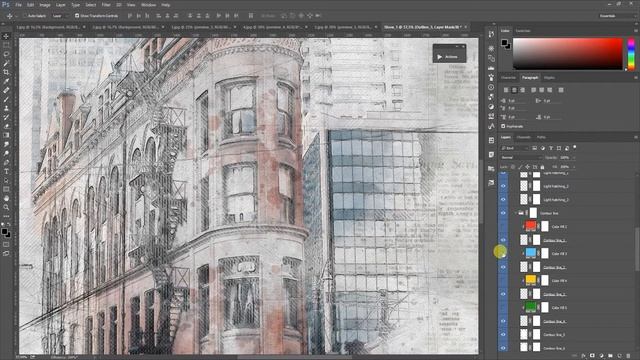Click the Quick Mask mode icon
Screen dimensions: 640x360
click(x=6, y=244)
